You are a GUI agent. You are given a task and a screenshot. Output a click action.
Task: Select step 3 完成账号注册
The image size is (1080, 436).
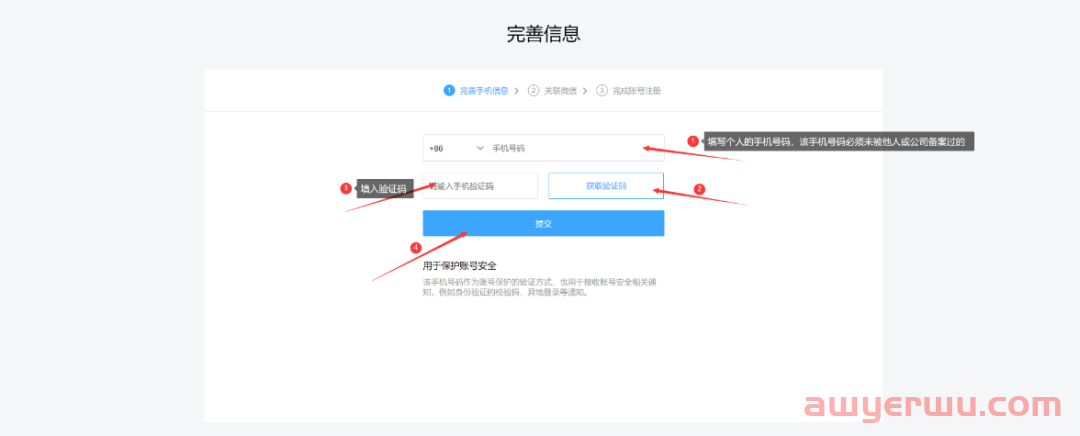pos(629,90)
